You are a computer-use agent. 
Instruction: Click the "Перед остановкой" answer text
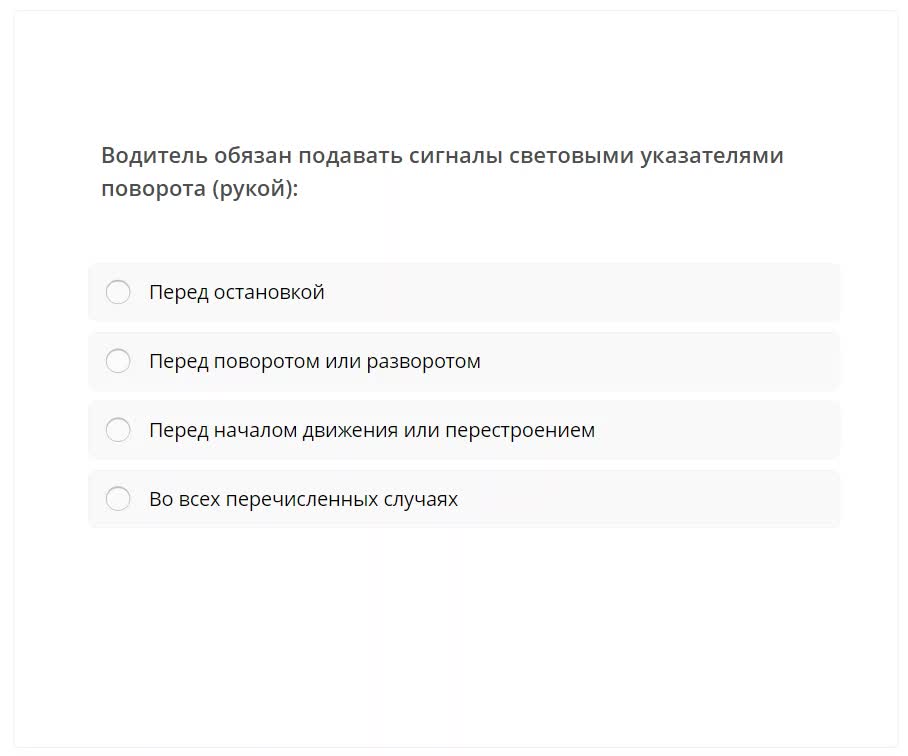pyautogui.click(x=236, y=292)
